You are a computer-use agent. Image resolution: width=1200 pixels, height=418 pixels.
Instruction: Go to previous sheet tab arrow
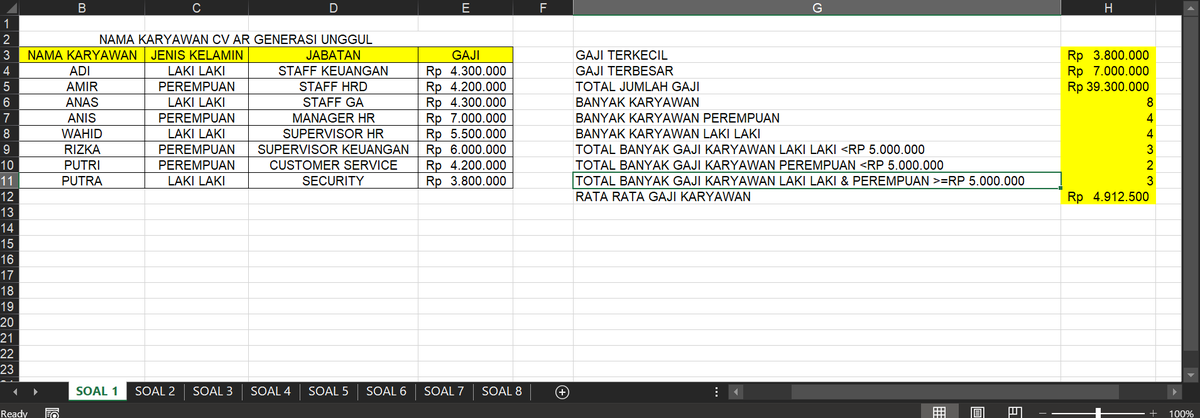click(x=14, y=392)
